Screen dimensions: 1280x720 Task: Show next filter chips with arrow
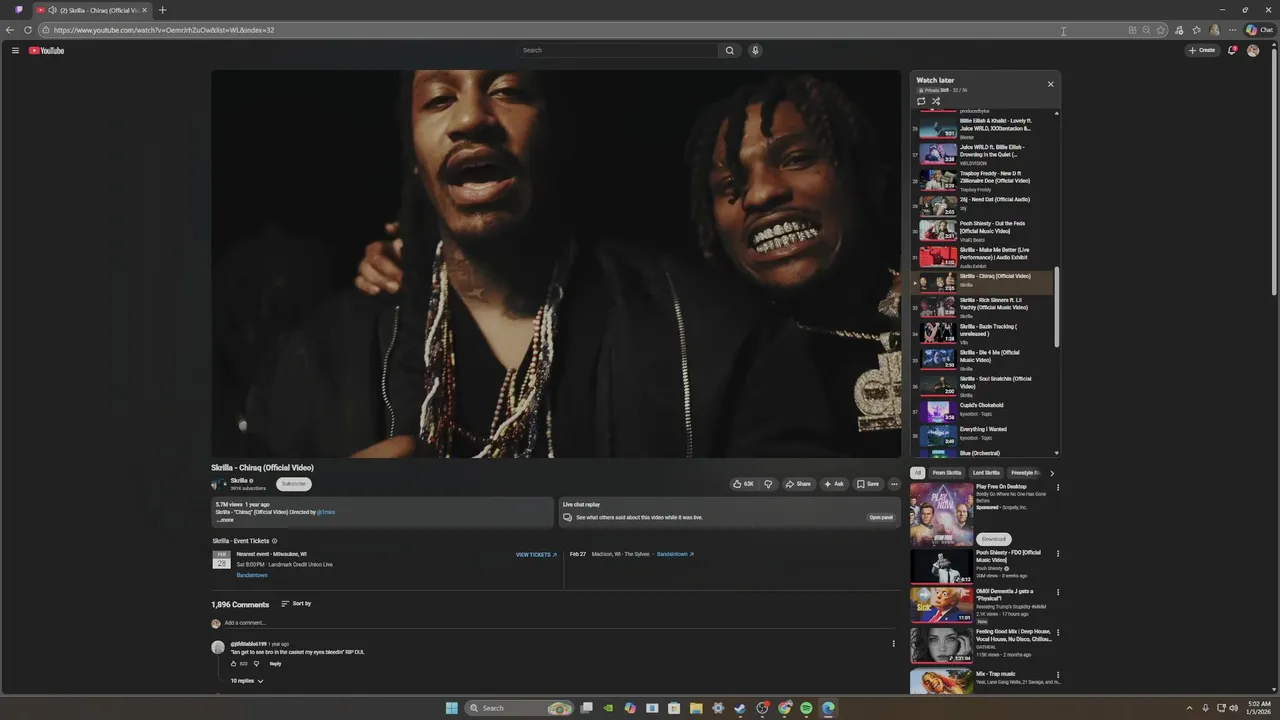[x=1052, y=473]
